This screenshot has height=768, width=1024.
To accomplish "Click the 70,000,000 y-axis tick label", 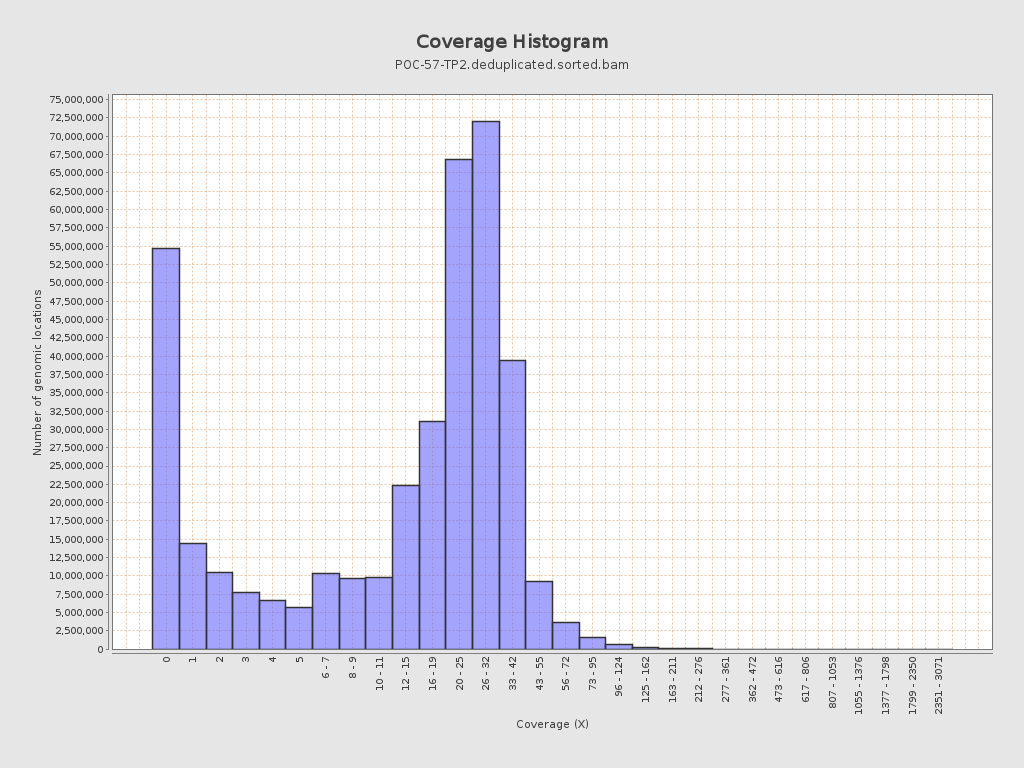I will tap(76, 136).
